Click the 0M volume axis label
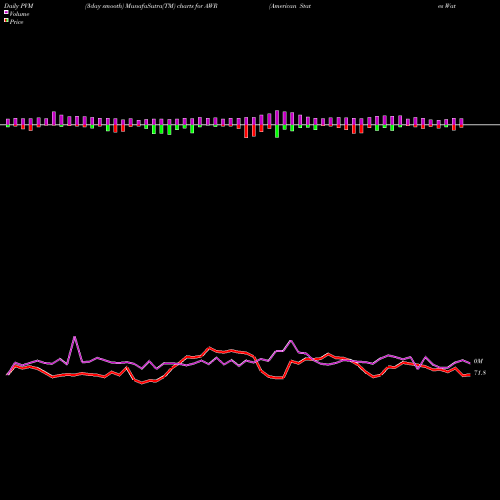500x500 pixels. pos(478,361)
